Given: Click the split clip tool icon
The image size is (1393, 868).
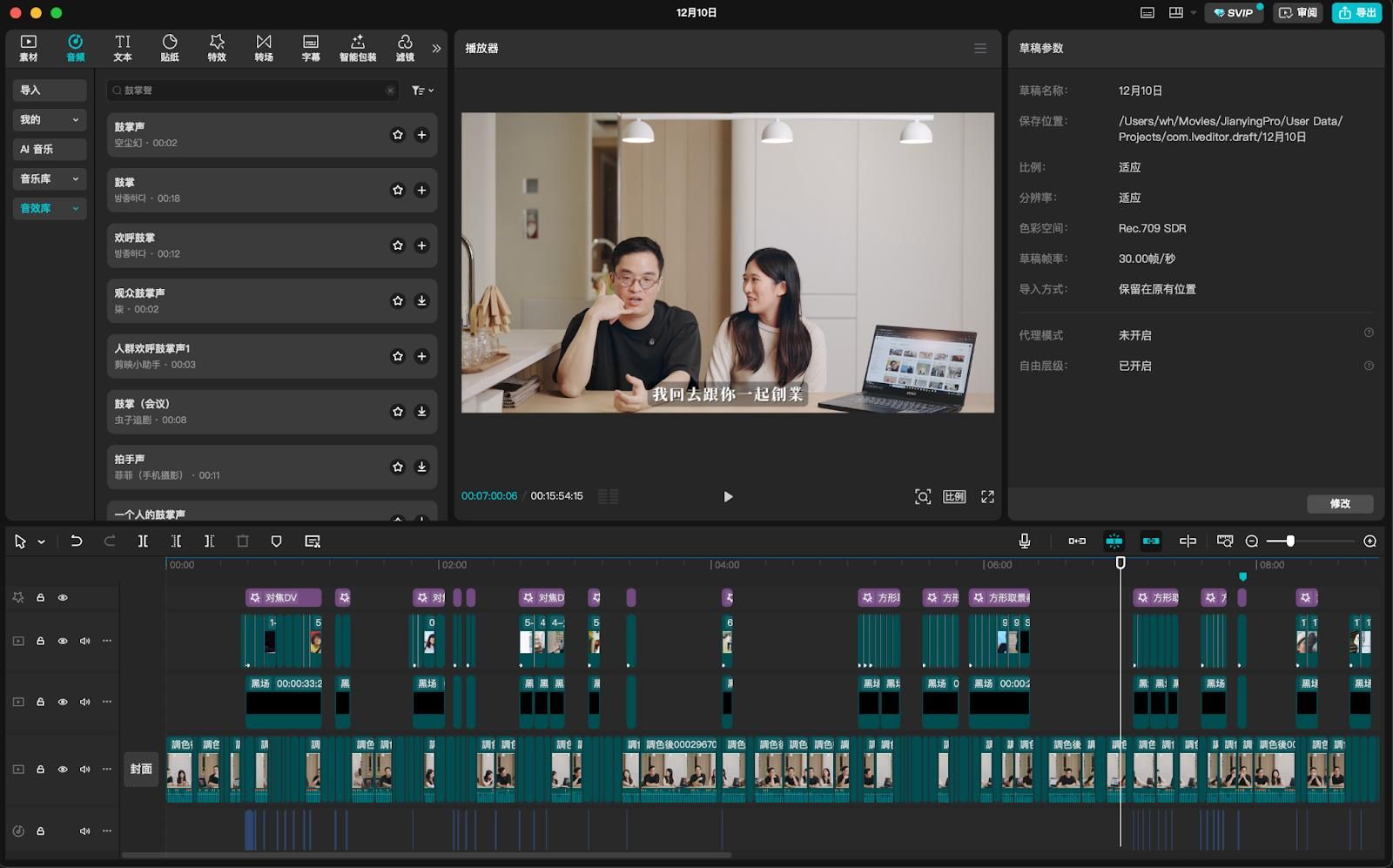Looking at the screenshot, I should pos(143,542).
